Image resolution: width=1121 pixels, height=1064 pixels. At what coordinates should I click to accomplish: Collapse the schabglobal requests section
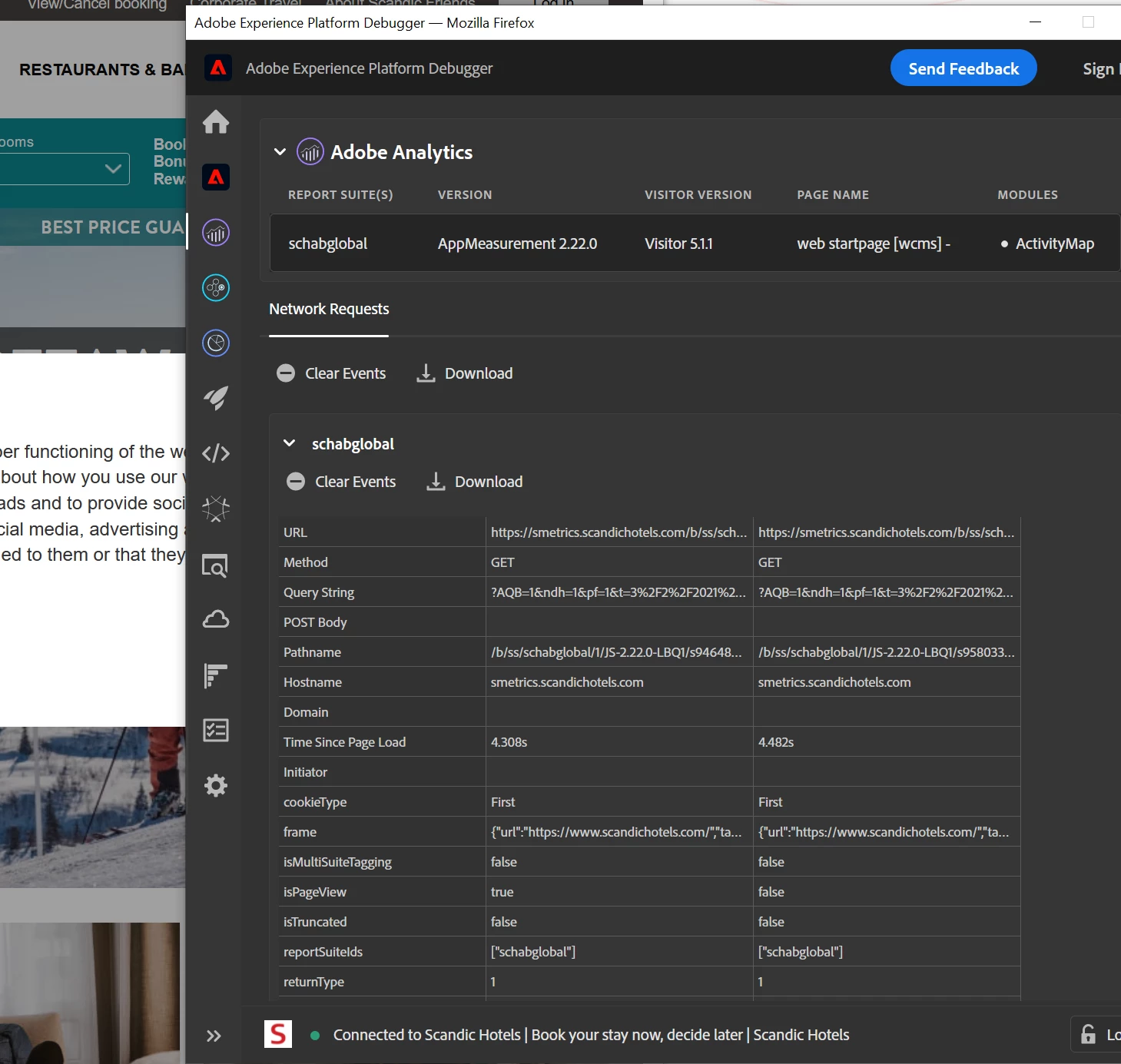point(290,443)
